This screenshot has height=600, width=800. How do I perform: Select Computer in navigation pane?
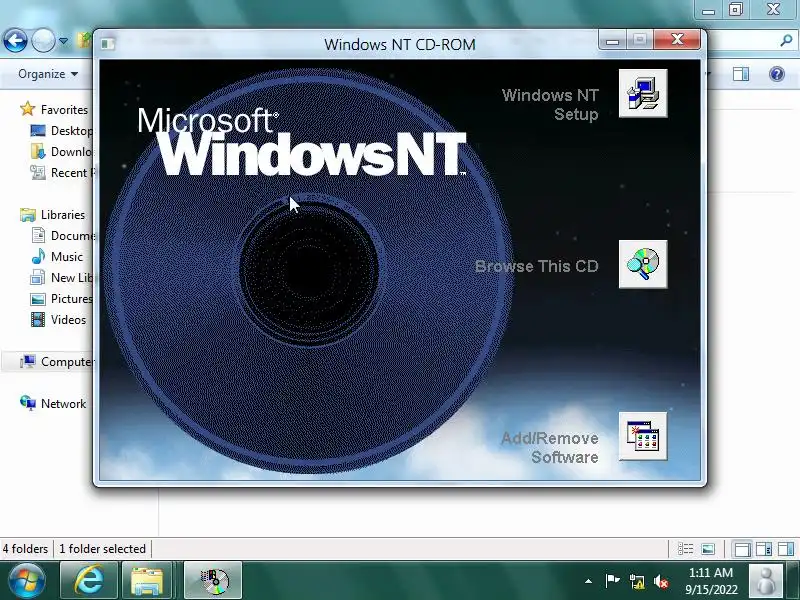coord(57,361)
